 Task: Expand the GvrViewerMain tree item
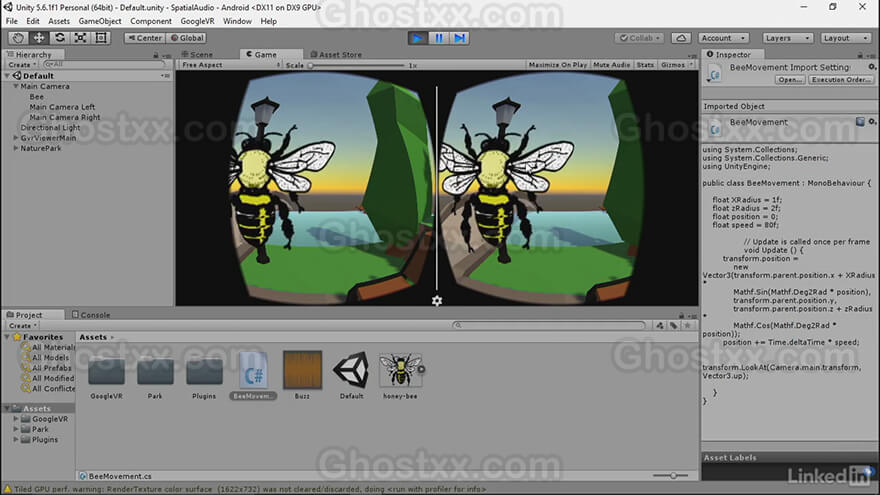tap(16, 138)
